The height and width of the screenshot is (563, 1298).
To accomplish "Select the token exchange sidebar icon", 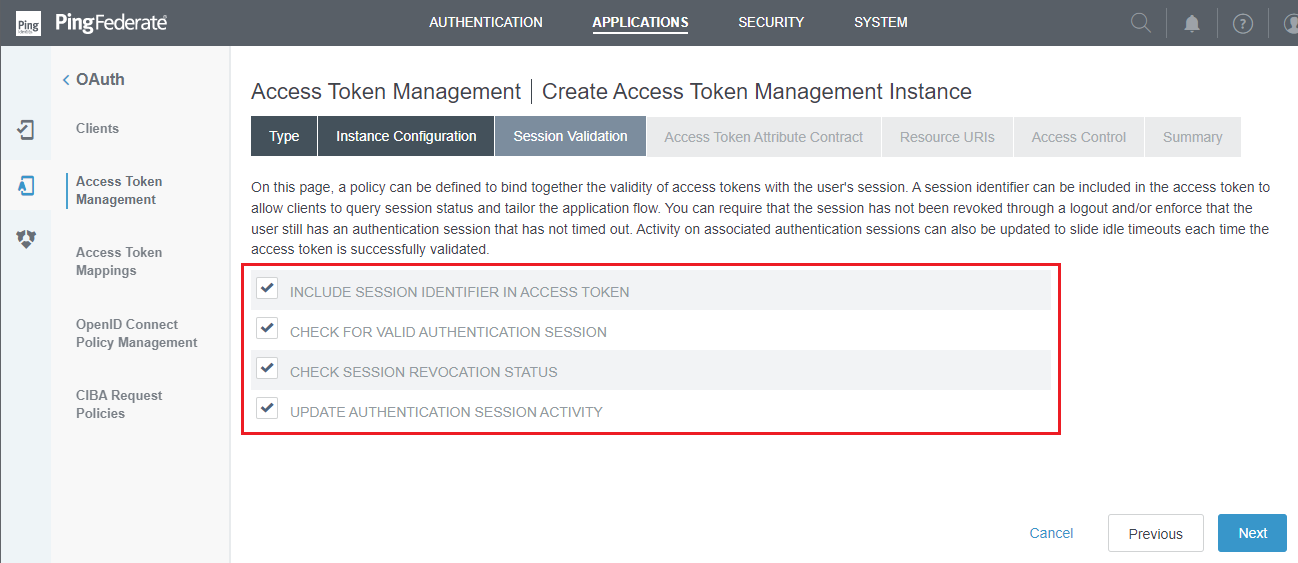I will [26, 239].
